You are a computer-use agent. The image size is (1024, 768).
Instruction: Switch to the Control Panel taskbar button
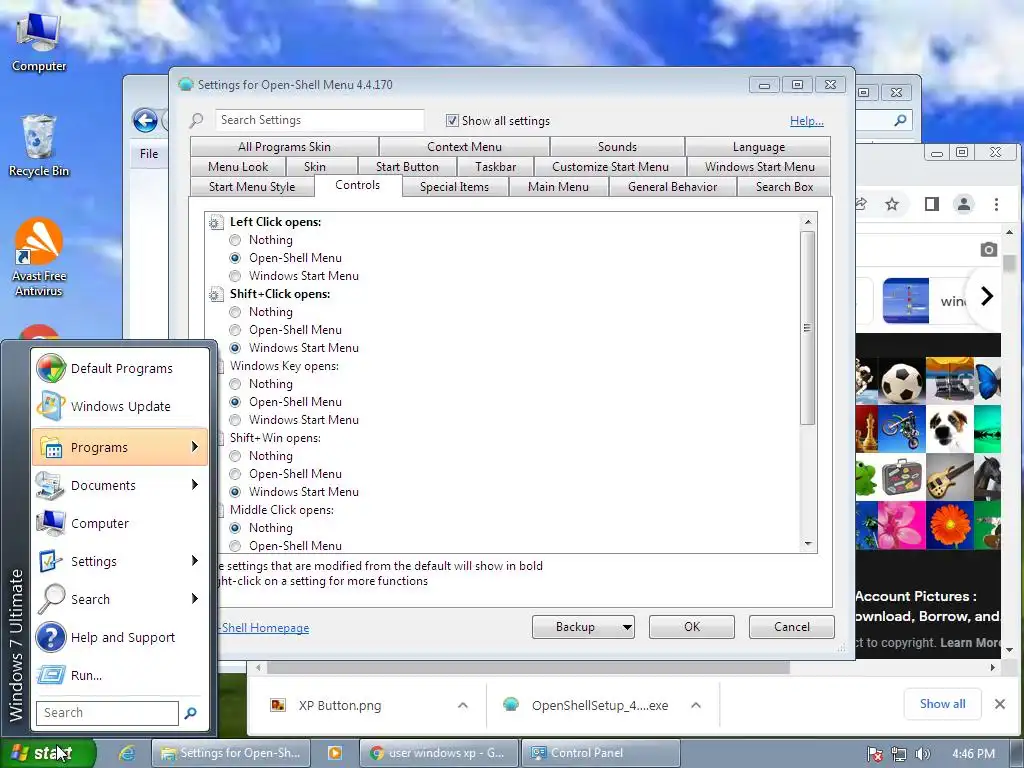pyautogui.click(x=600, y=753)
